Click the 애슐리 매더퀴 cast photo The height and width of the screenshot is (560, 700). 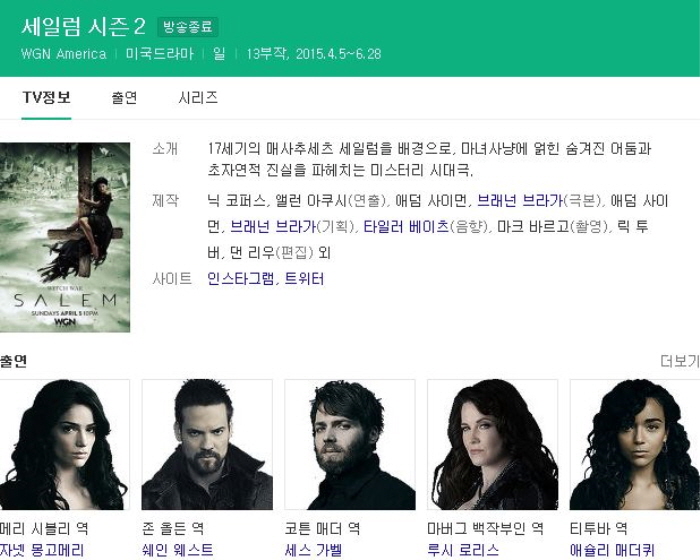[x=635, y=445]
